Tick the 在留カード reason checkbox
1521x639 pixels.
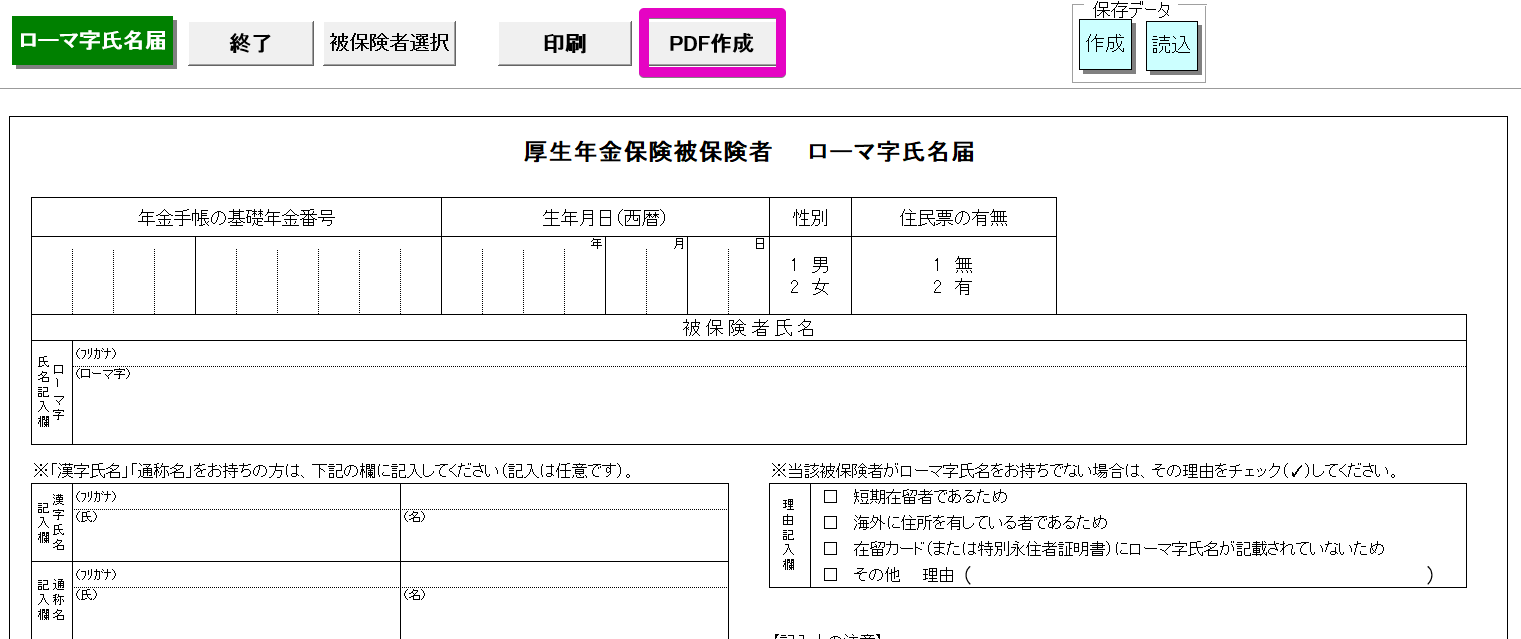coord(830,549)
